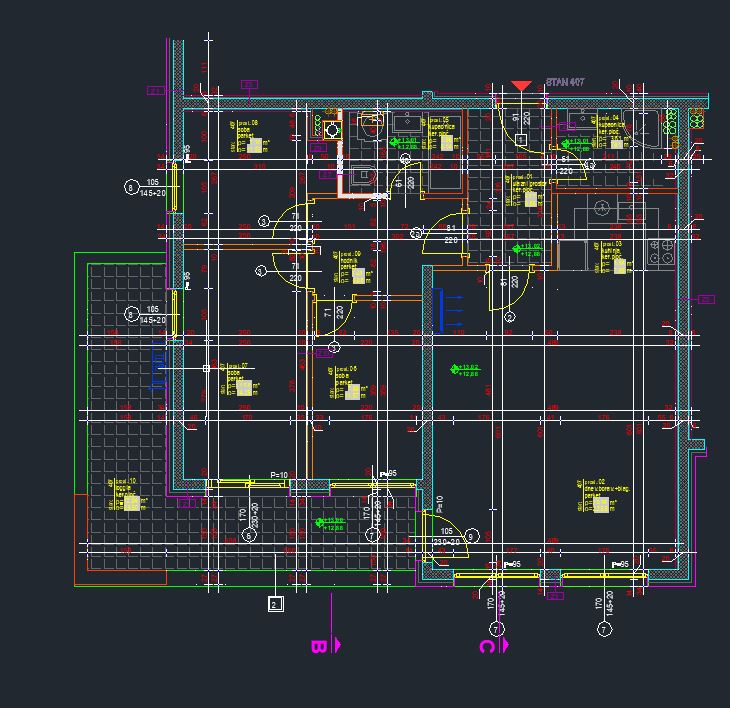
Task: Click the magenta section marker C
Action: pos(489,645)
